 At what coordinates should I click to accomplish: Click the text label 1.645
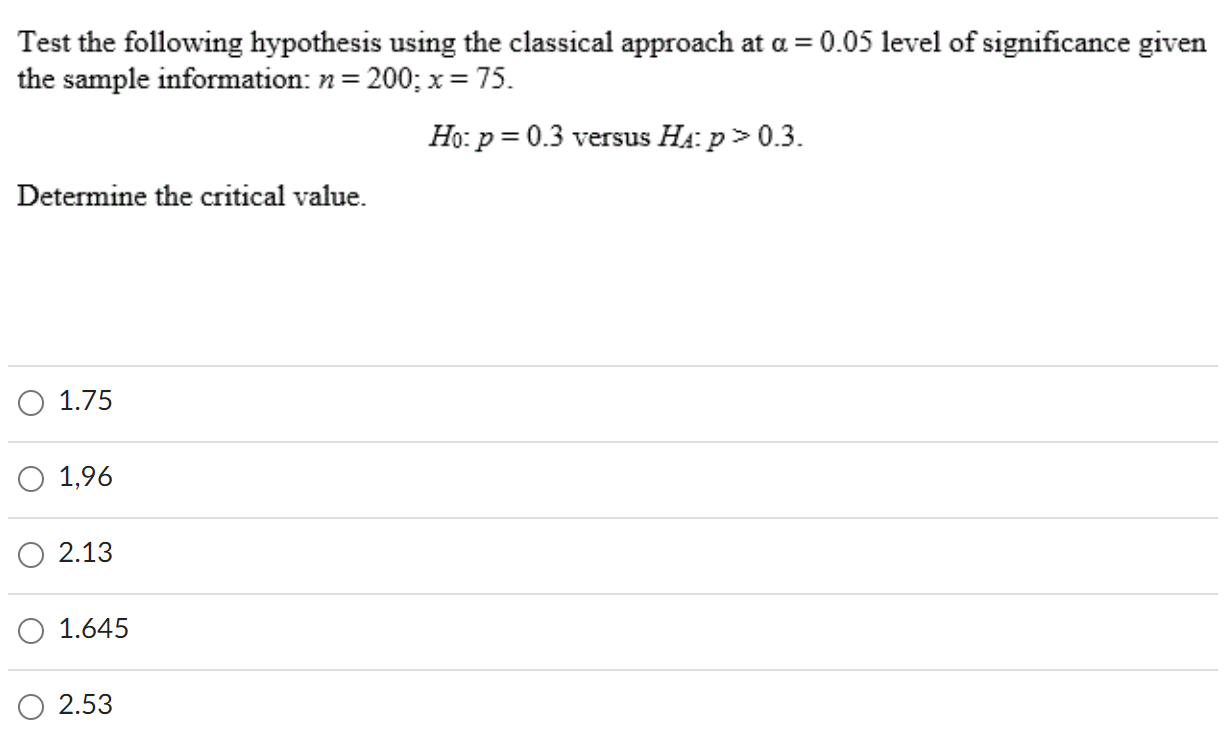pos(93,629)
